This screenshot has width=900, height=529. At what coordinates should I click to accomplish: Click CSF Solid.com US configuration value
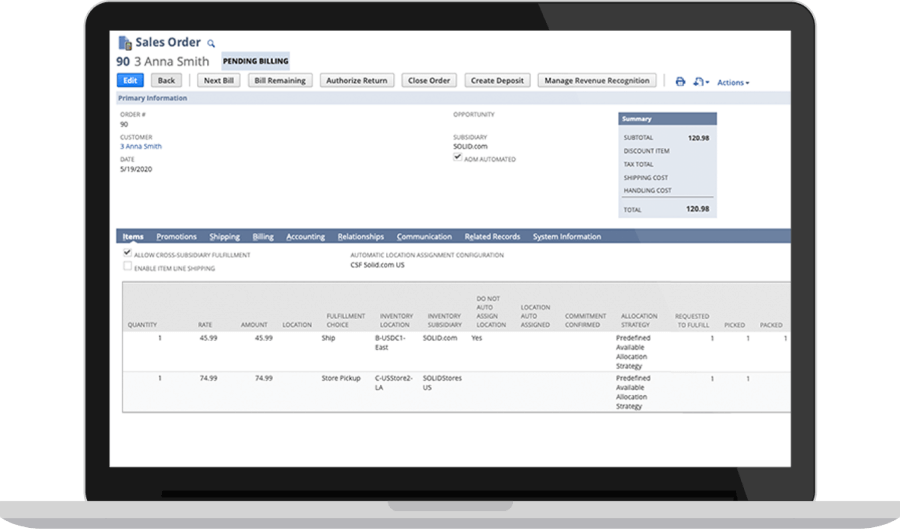(x=377, y=265)
